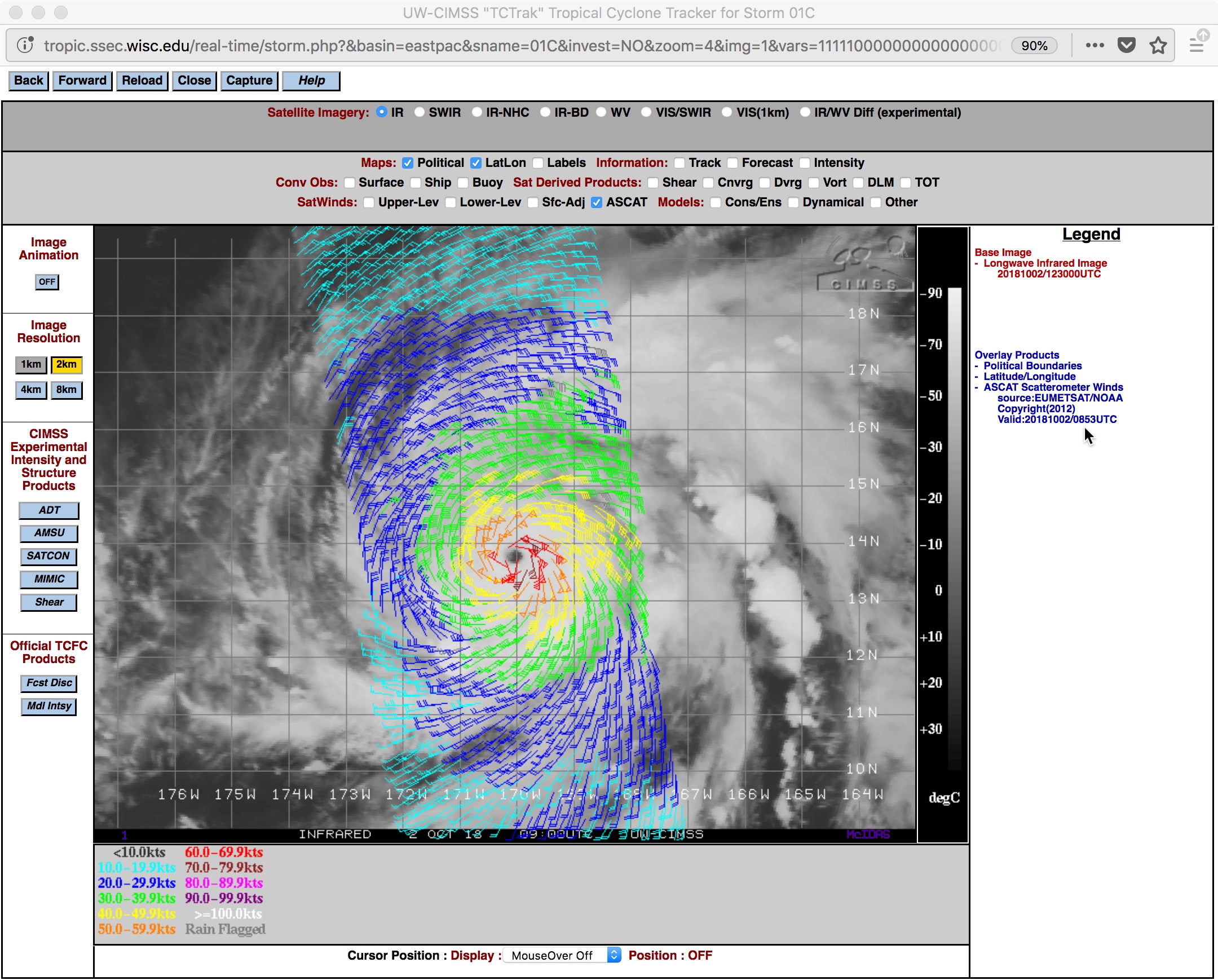Check the Sfc-Adj satwinds checkbox

(533, 203)
